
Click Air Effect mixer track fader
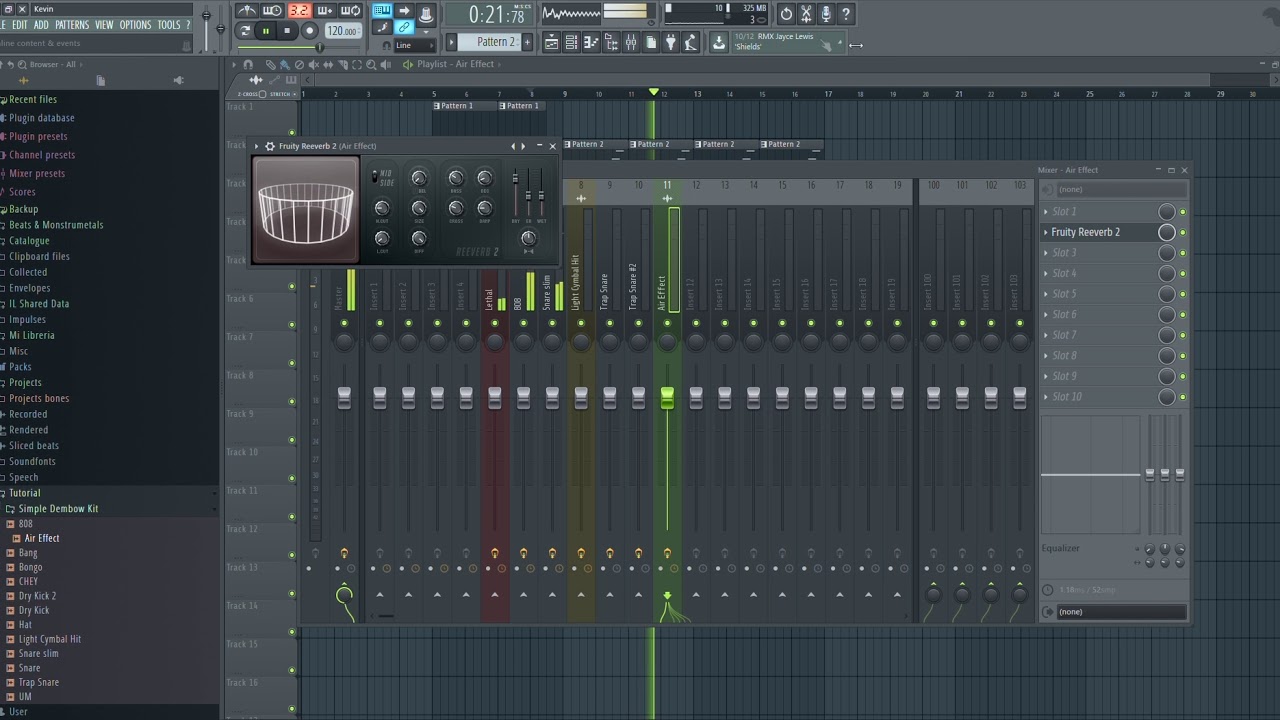pyautogui.click(x=667, y=398)
